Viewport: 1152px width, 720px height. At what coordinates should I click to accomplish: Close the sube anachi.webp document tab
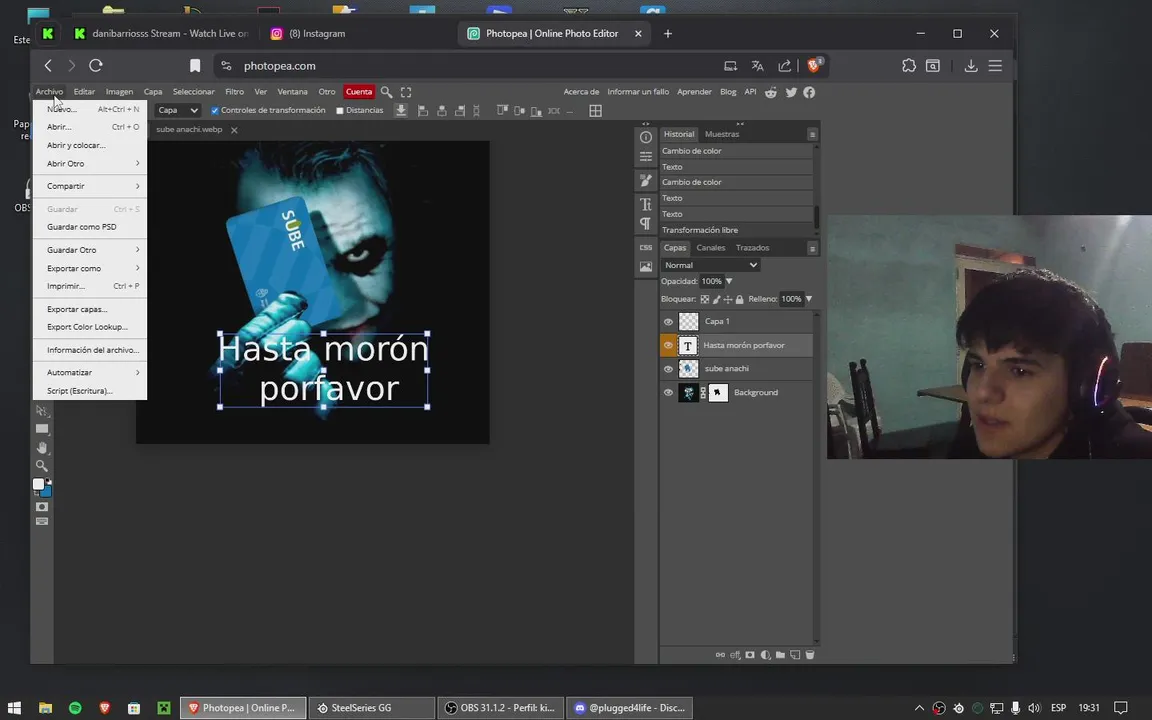pos(234,130)
